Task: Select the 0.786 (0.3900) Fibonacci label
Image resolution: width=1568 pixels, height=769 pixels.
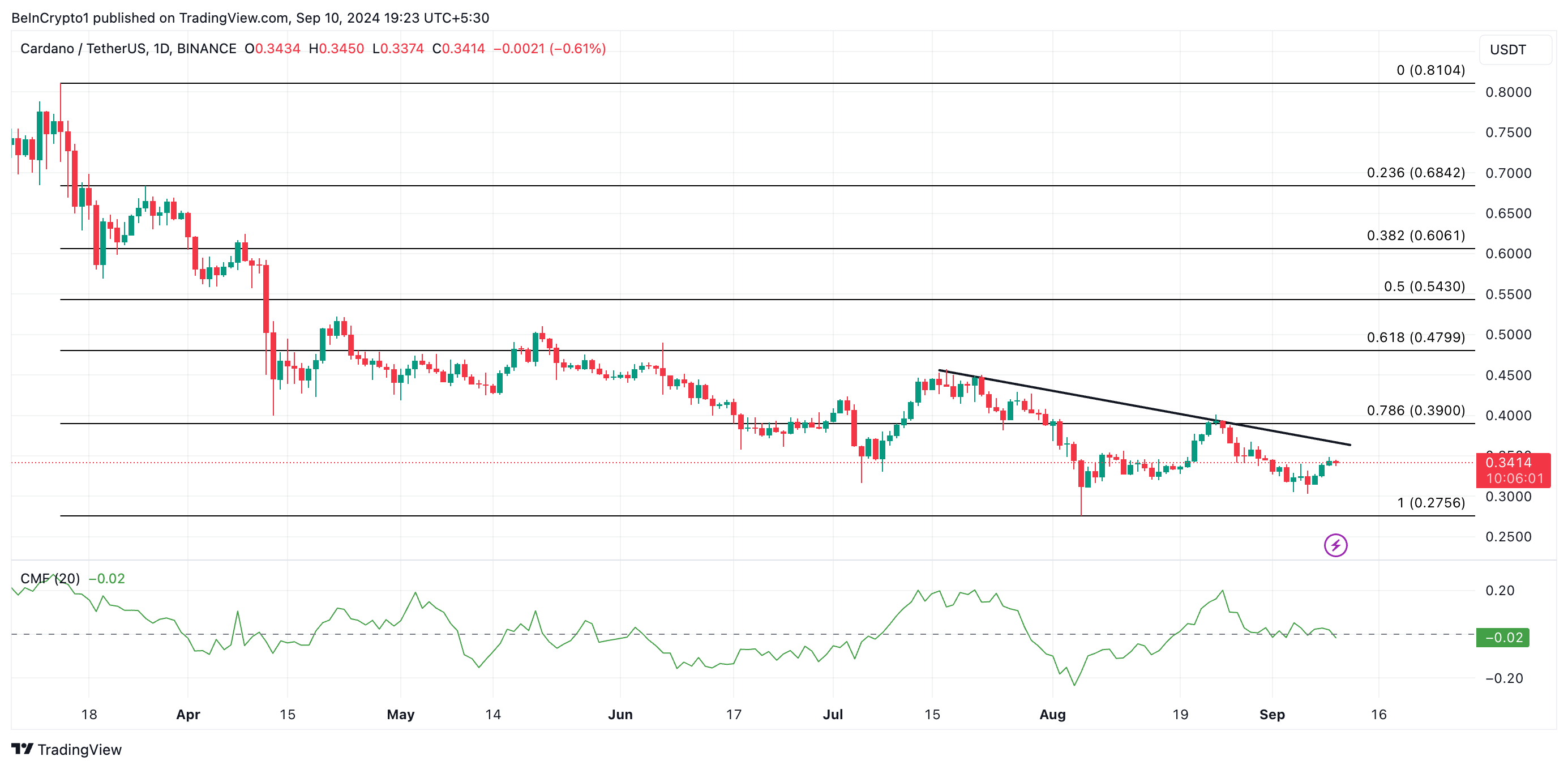Action: click(x=1415, y=411)
